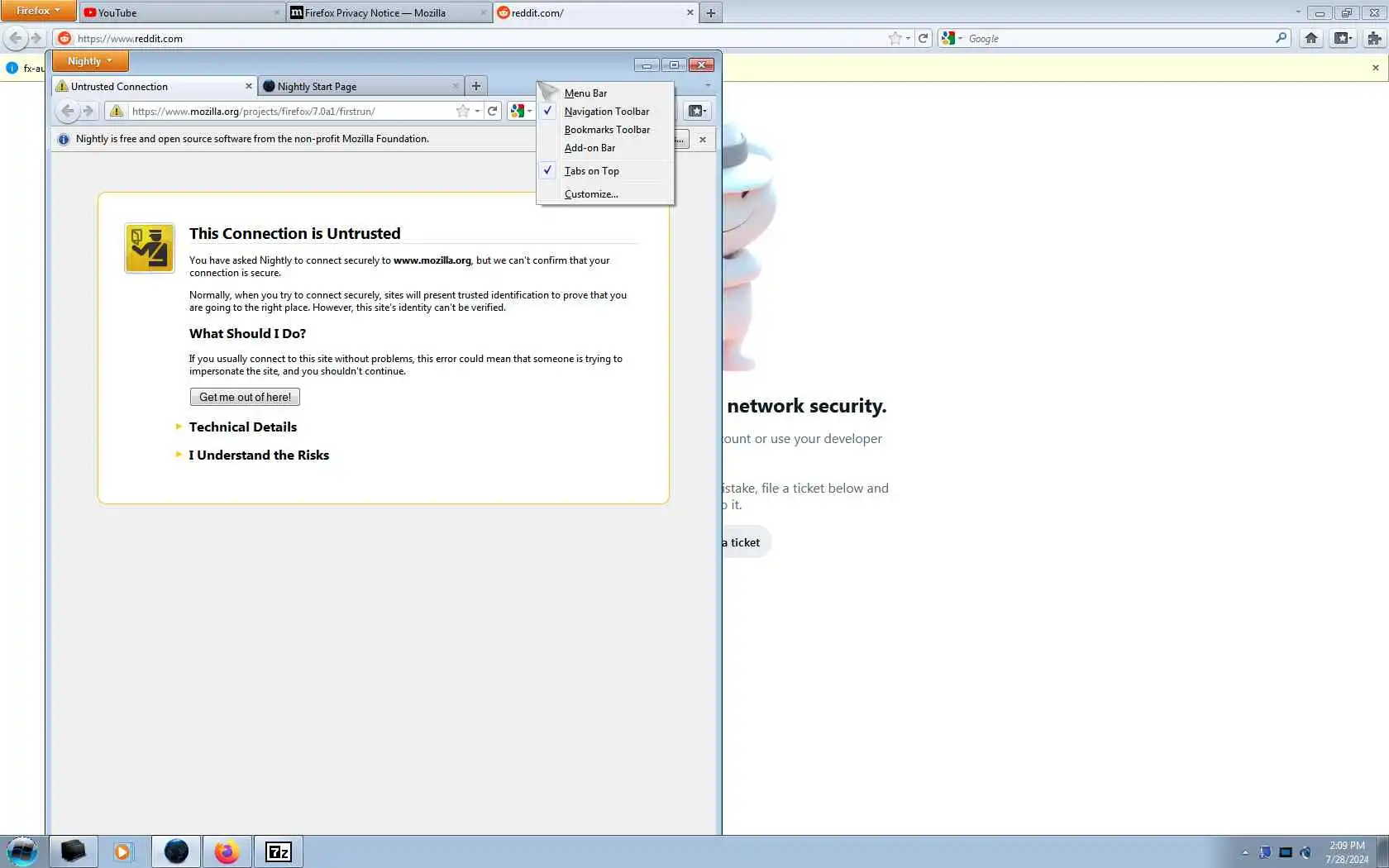Switch to the Firefox Privacy Notice tab
1389x868 pixels.
click(x=389, y=12)
